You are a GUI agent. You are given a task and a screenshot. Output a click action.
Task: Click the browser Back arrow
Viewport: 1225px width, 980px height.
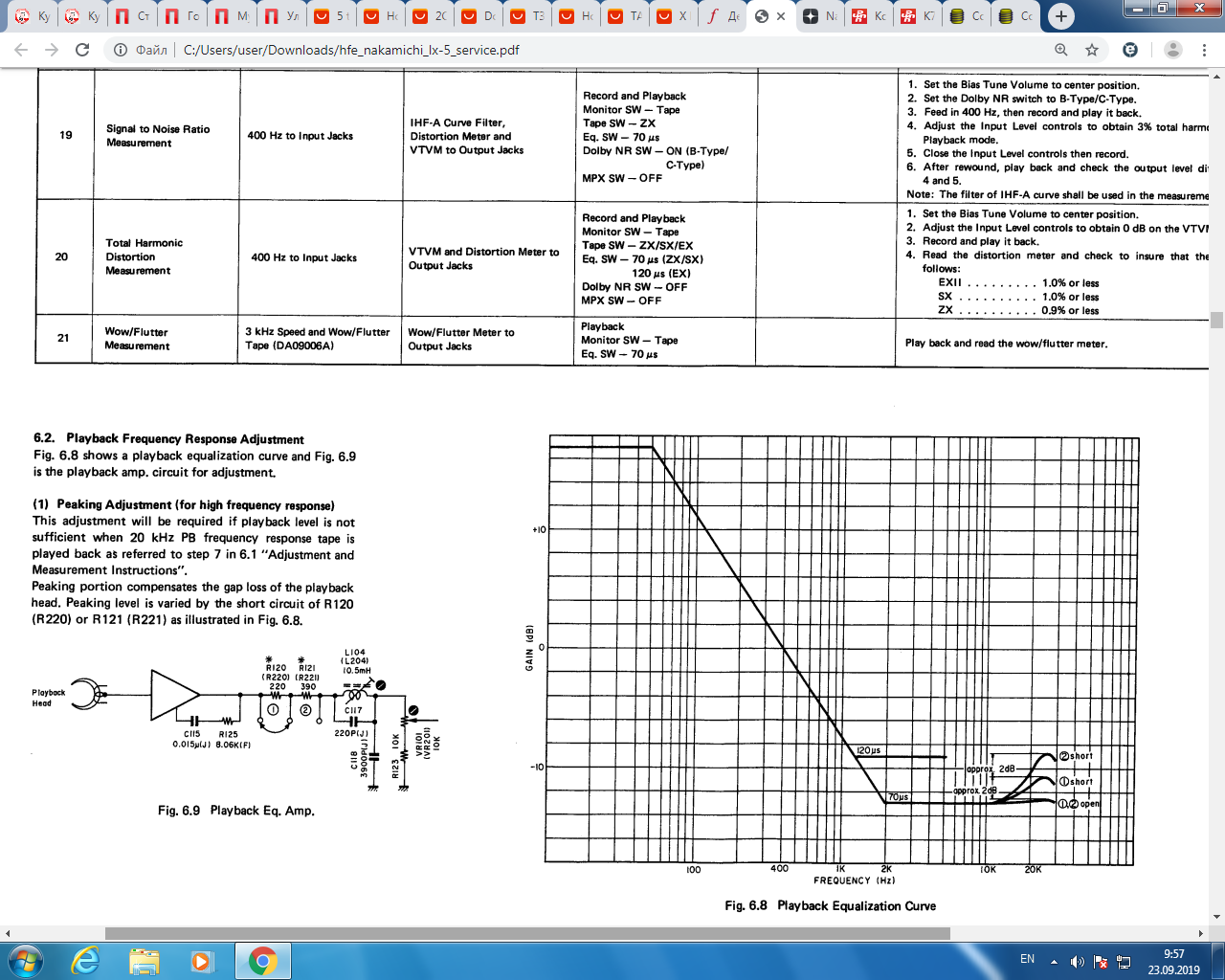pyautogui.click(x=21, y=50)
